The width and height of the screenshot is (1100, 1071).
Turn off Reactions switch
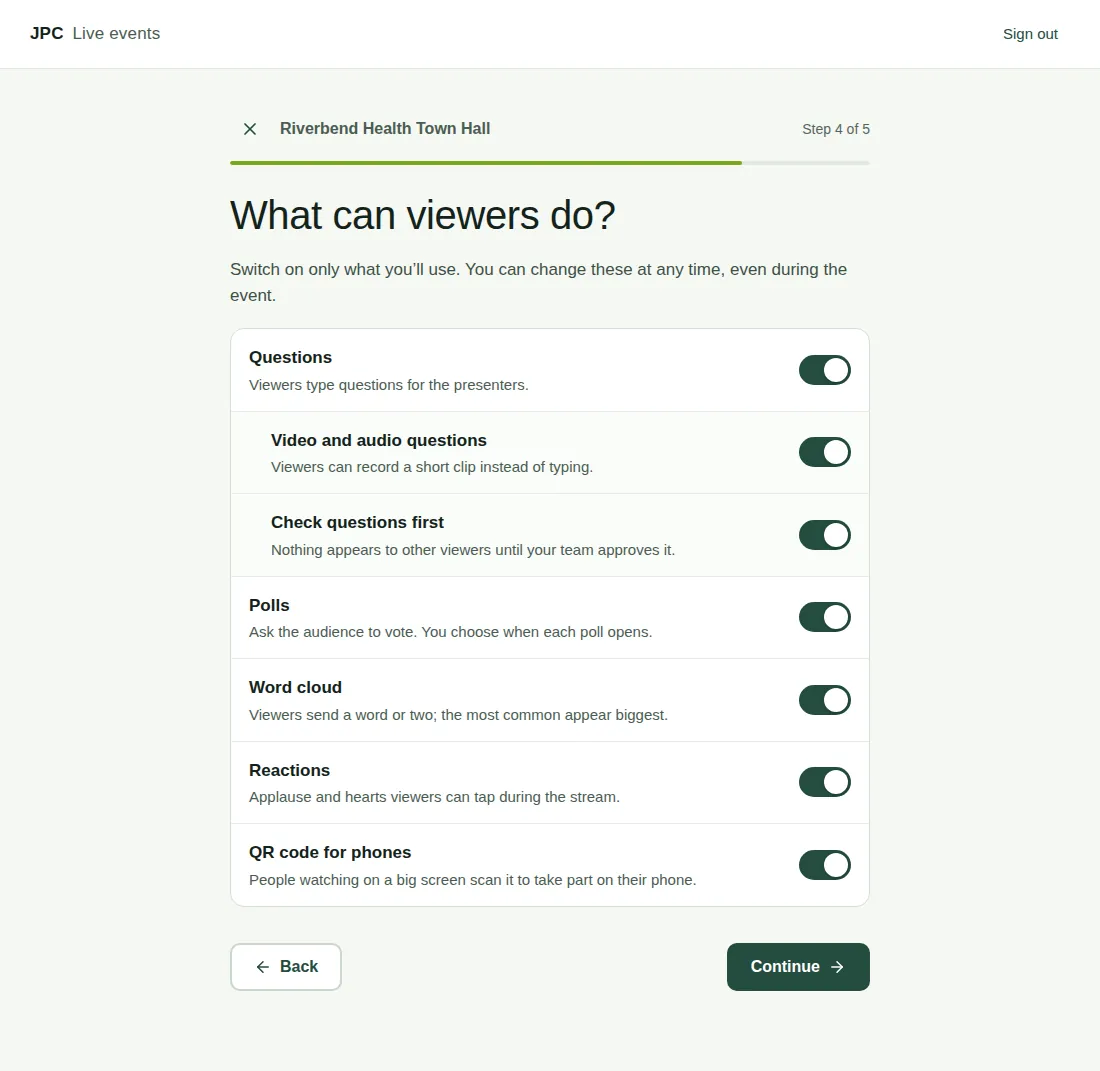[824, 782]
